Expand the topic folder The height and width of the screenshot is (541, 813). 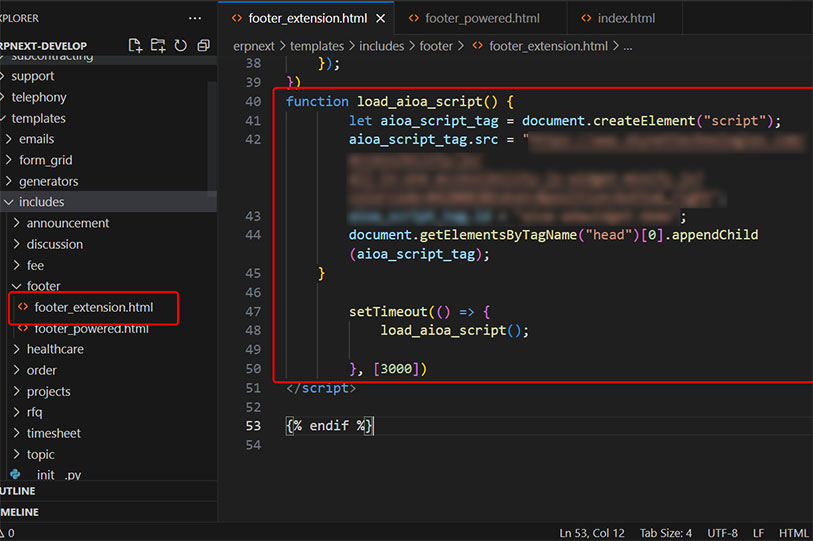tap(40, 454)
